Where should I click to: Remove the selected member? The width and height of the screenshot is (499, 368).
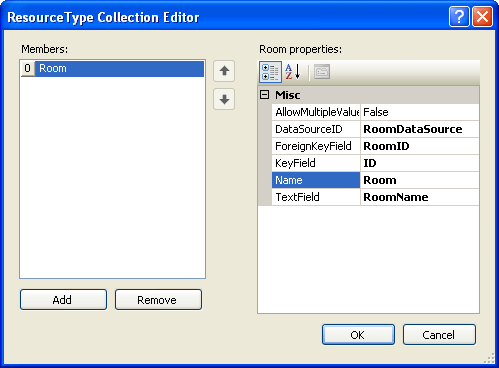tap(158, 300)
